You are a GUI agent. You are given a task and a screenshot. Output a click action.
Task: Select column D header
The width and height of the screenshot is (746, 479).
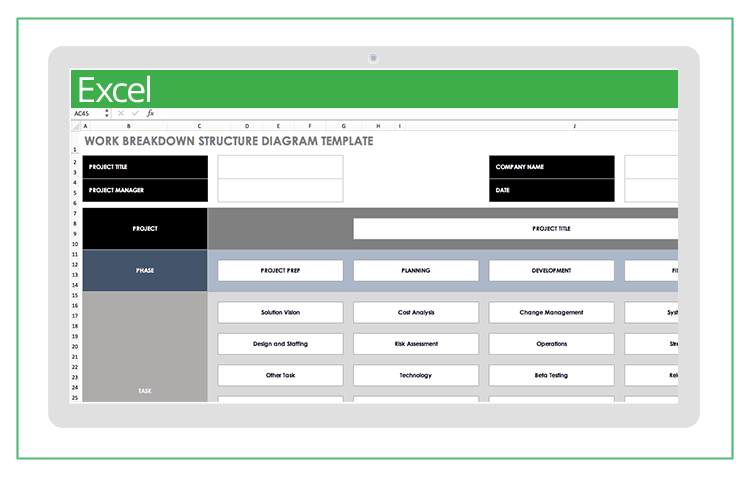click(246, 127)
